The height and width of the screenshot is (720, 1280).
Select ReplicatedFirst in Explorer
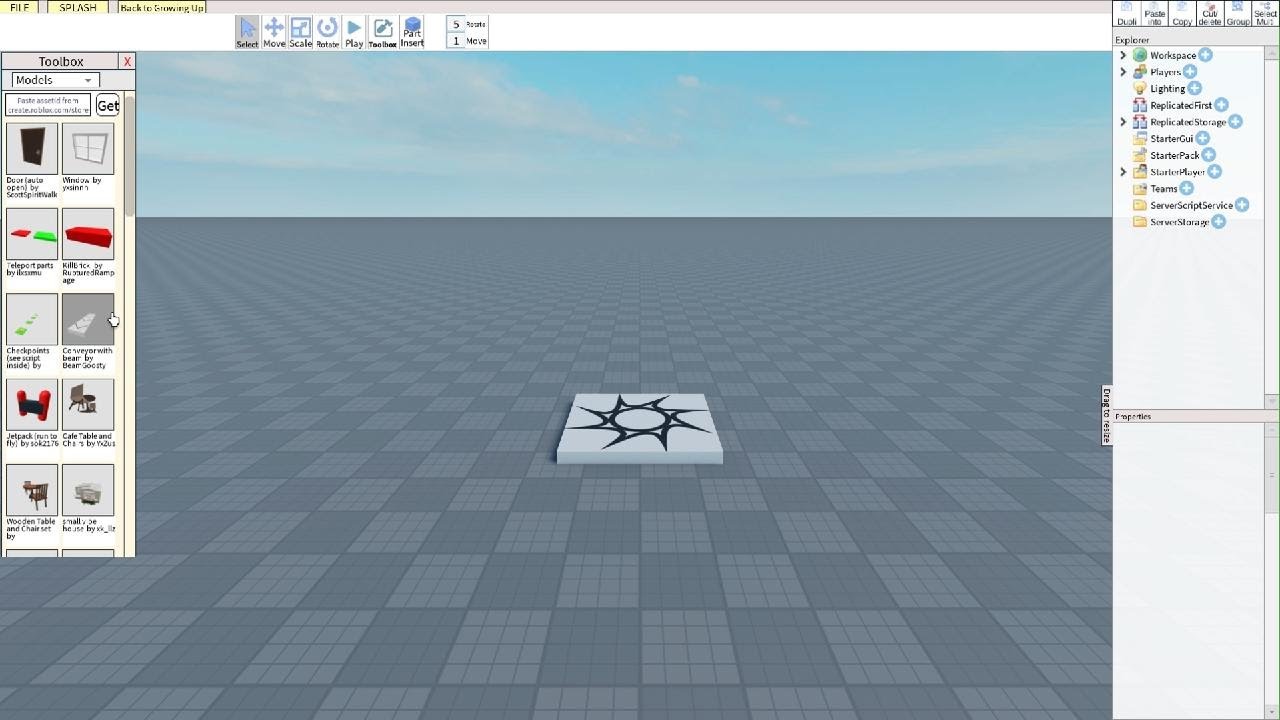(x=1181, y=105)
